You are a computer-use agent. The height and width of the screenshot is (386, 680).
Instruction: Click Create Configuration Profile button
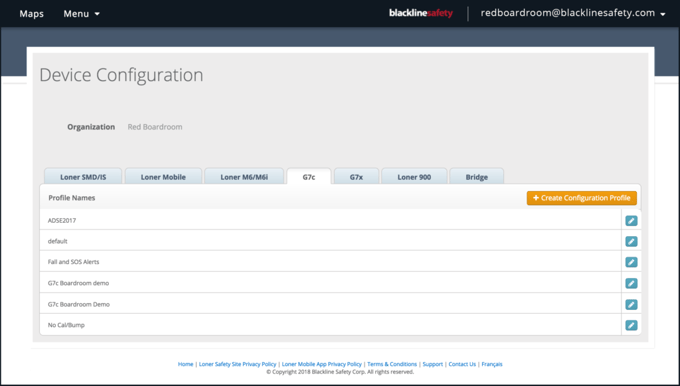[582, 198]
